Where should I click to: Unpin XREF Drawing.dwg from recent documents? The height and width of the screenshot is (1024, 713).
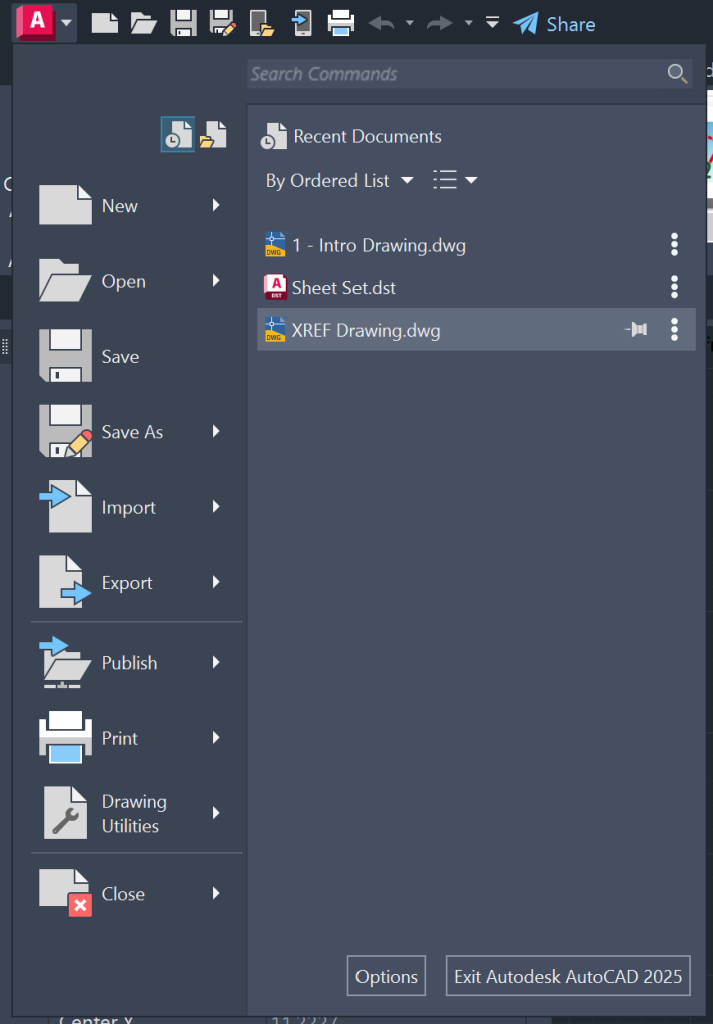click(636, 330)
